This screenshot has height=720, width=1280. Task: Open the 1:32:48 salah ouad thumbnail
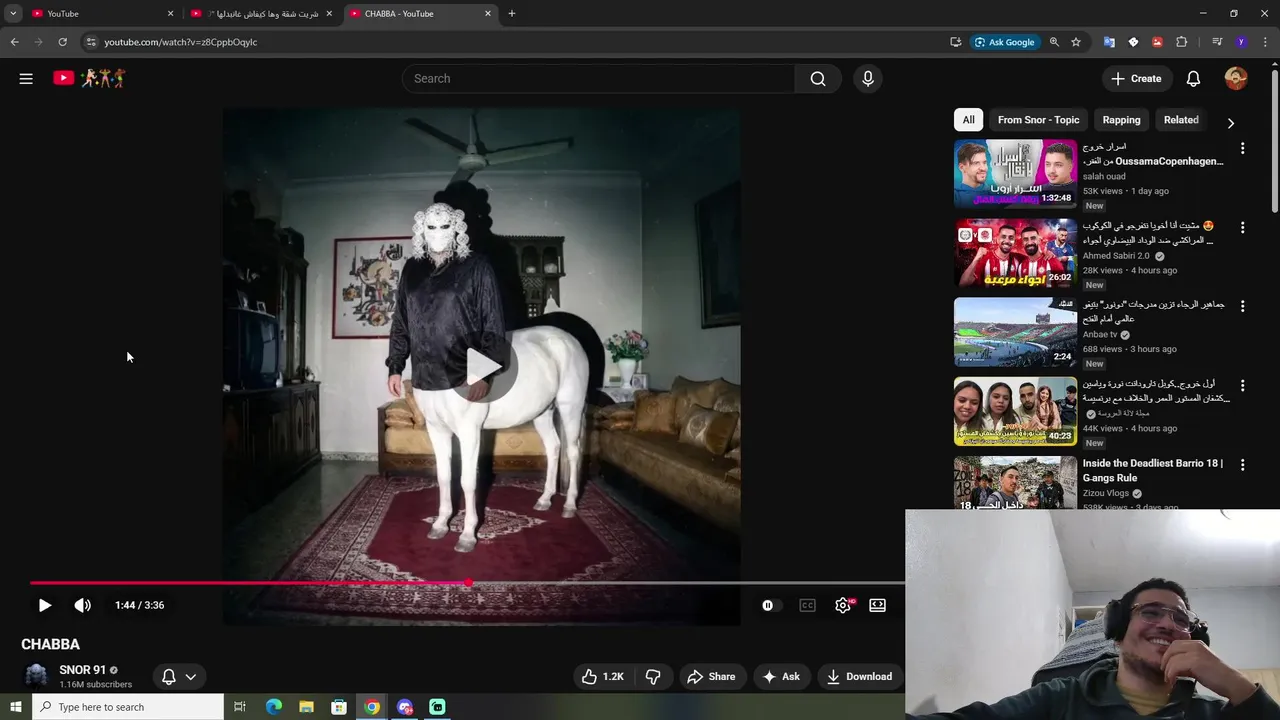[1015, 173]
